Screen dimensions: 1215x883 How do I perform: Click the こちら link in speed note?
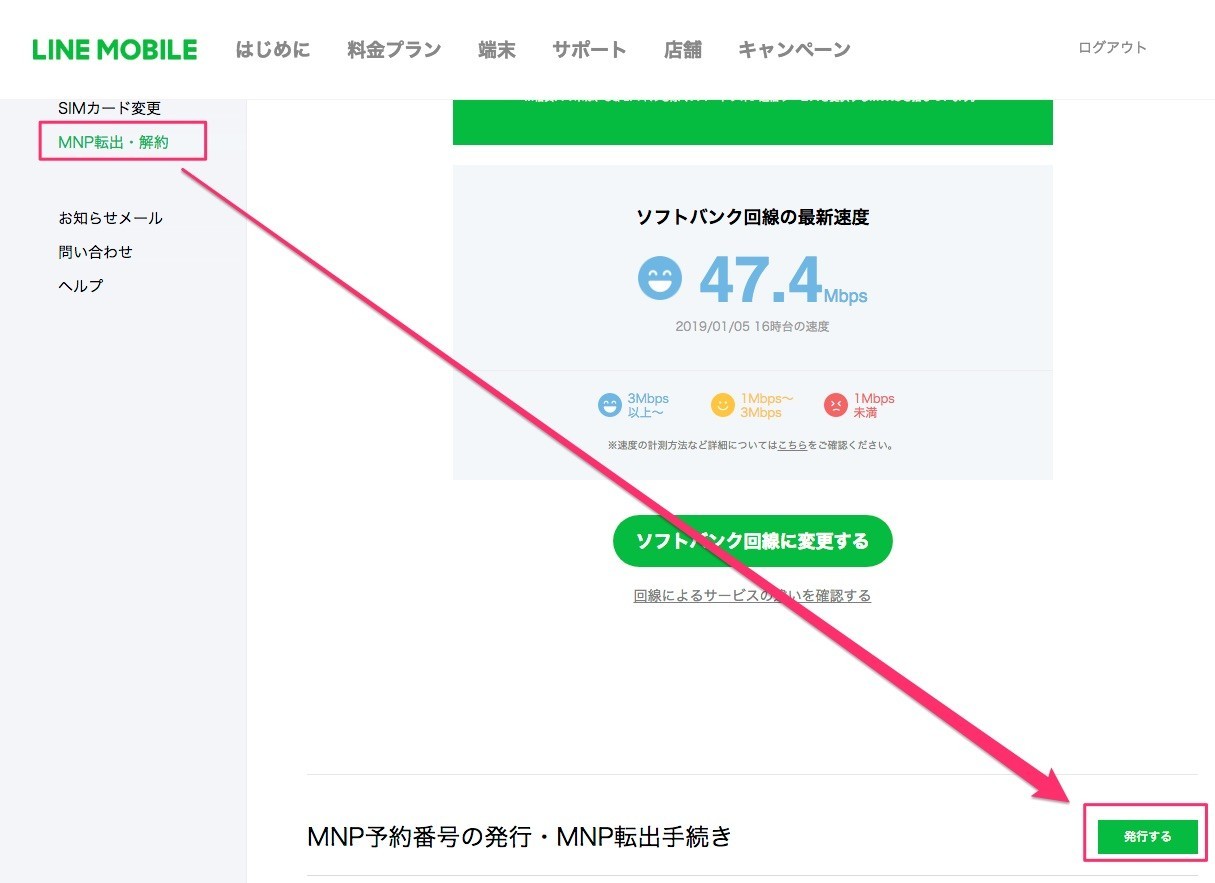click(x=792, y=445)
